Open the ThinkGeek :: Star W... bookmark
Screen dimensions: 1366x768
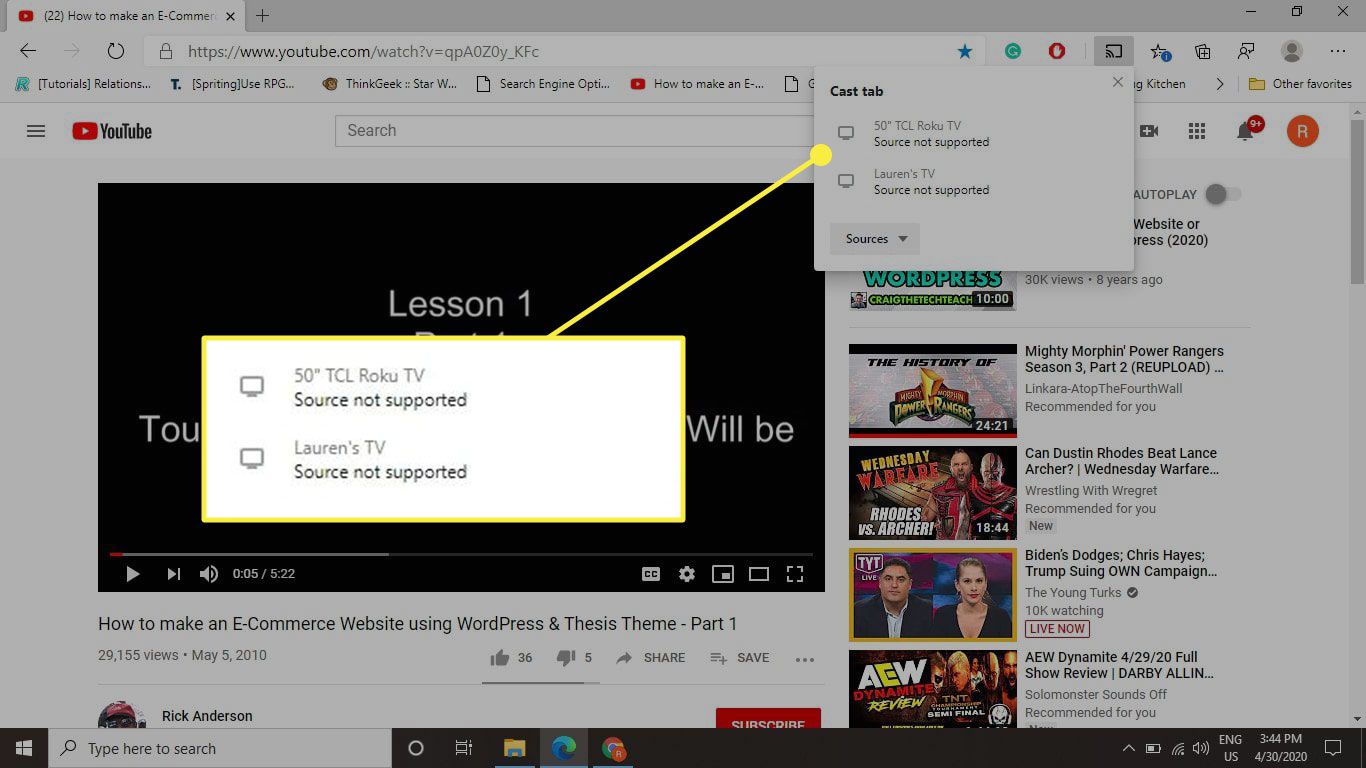coord(390,84)
